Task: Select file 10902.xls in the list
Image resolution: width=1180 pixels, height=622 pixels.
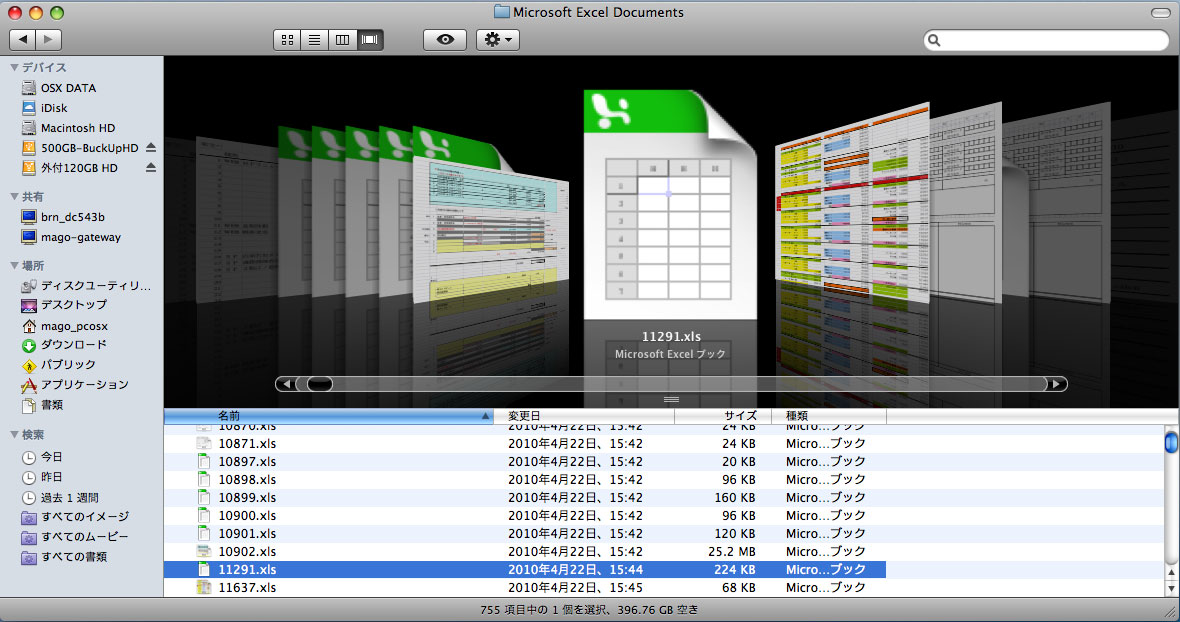Action: [x=525, y=552]
